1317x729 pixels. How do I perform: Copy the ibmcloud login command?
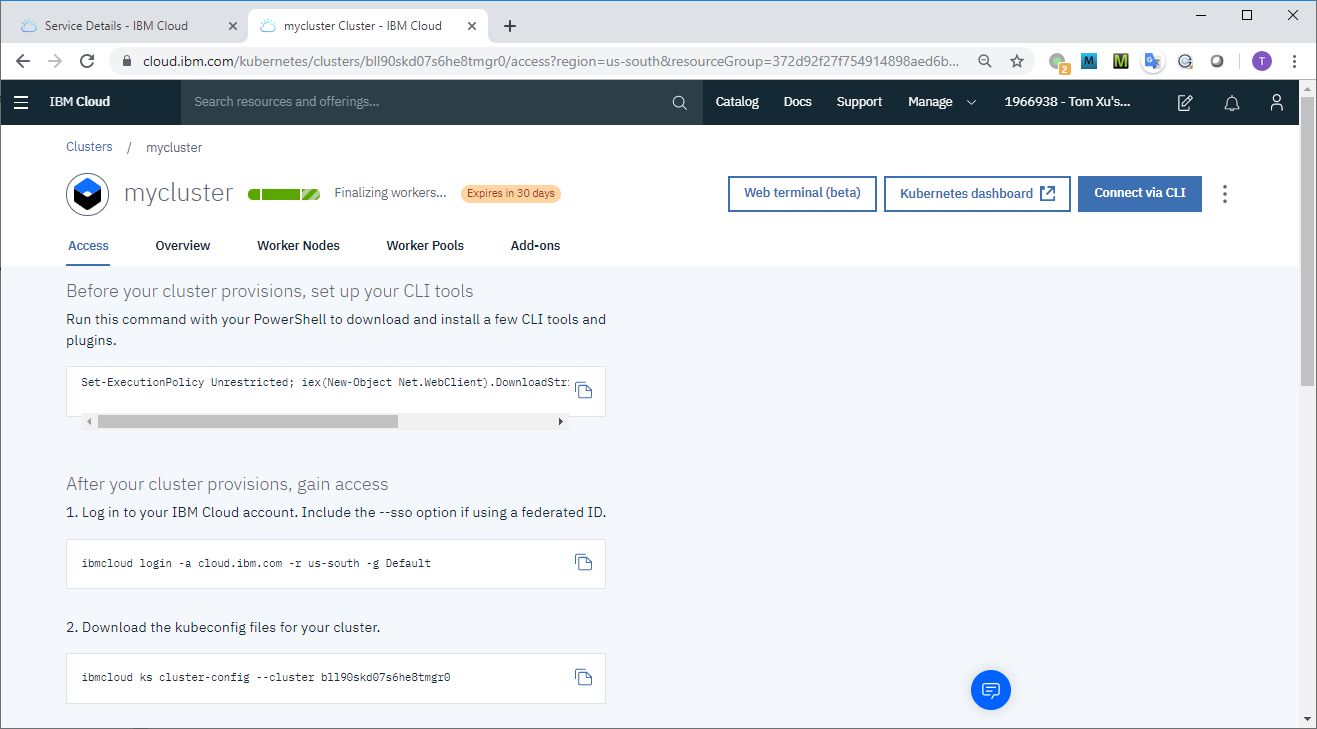pyautogui.click(x=584, y=562)
